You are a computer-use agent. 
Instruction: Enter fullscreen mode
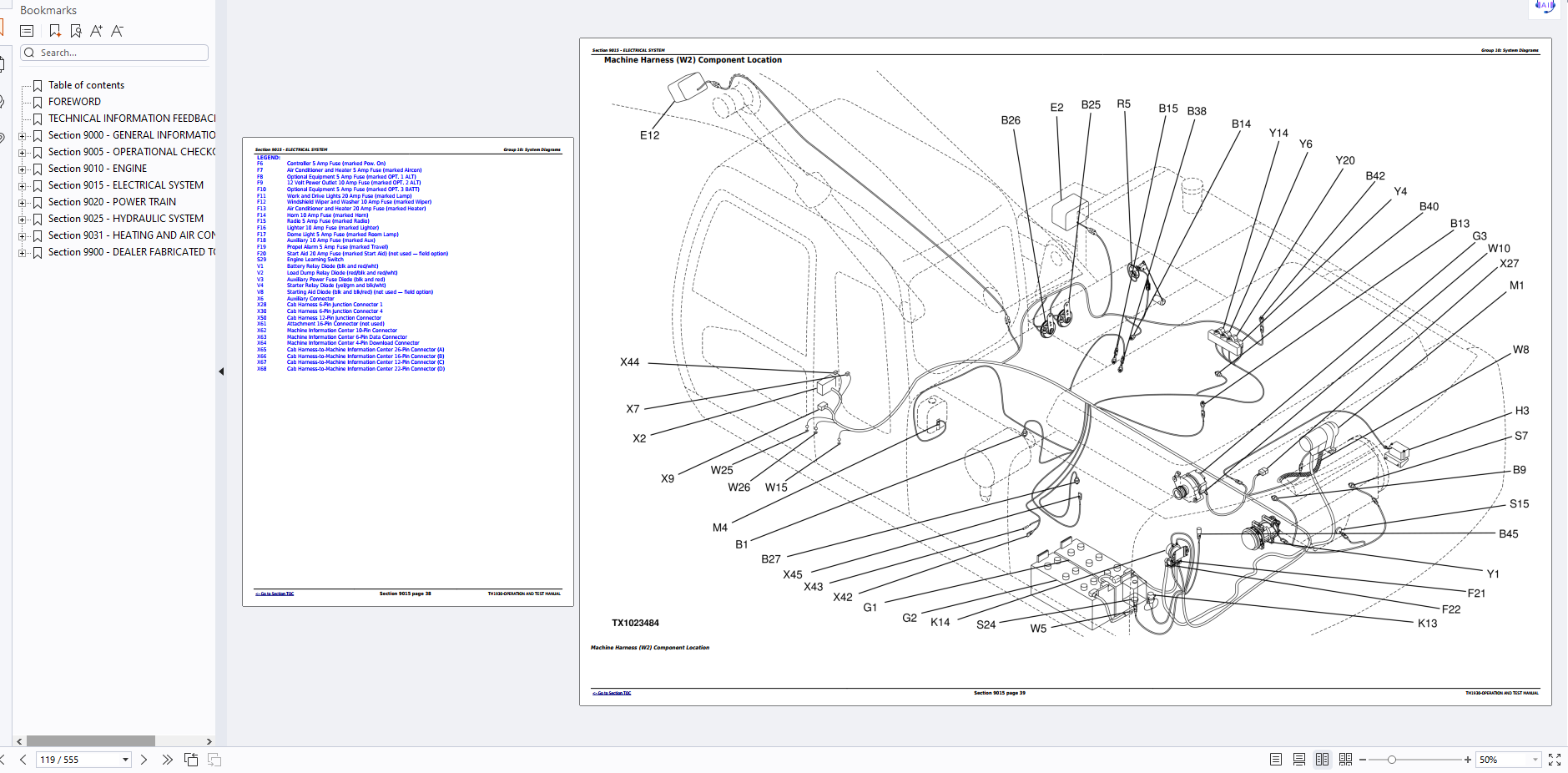(x=1554, y=760)
